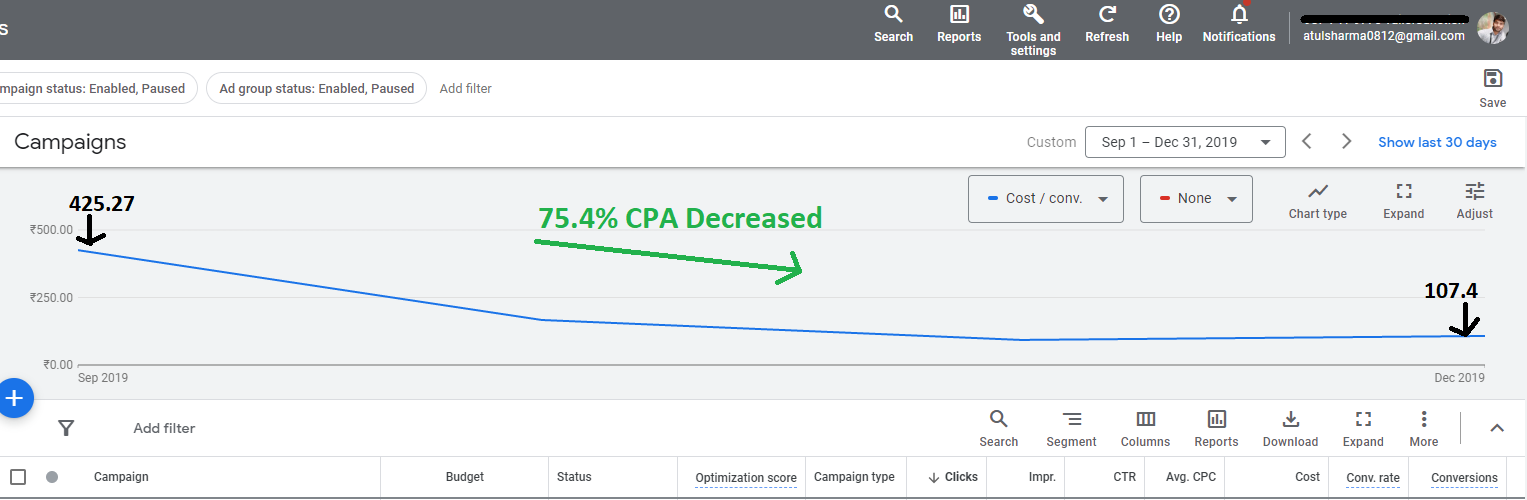Screen dimensions: 1527x500
Task: Click Adjust chart settings icon
Action: coord(1474,192)
